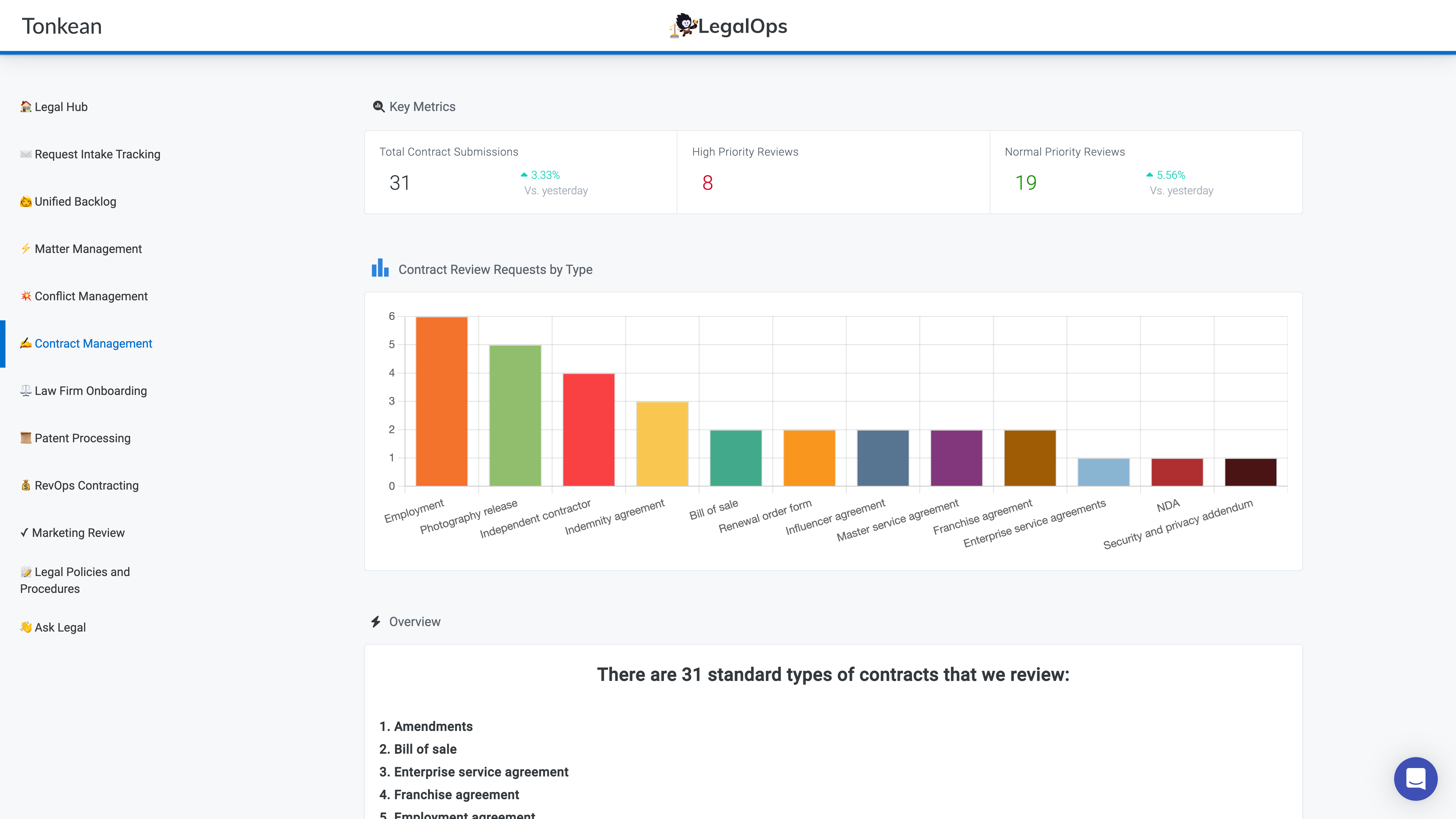Click the brown Franchise agreement bar
The height and width of the screenshot is (819, 1456).
click(1030, 458)
